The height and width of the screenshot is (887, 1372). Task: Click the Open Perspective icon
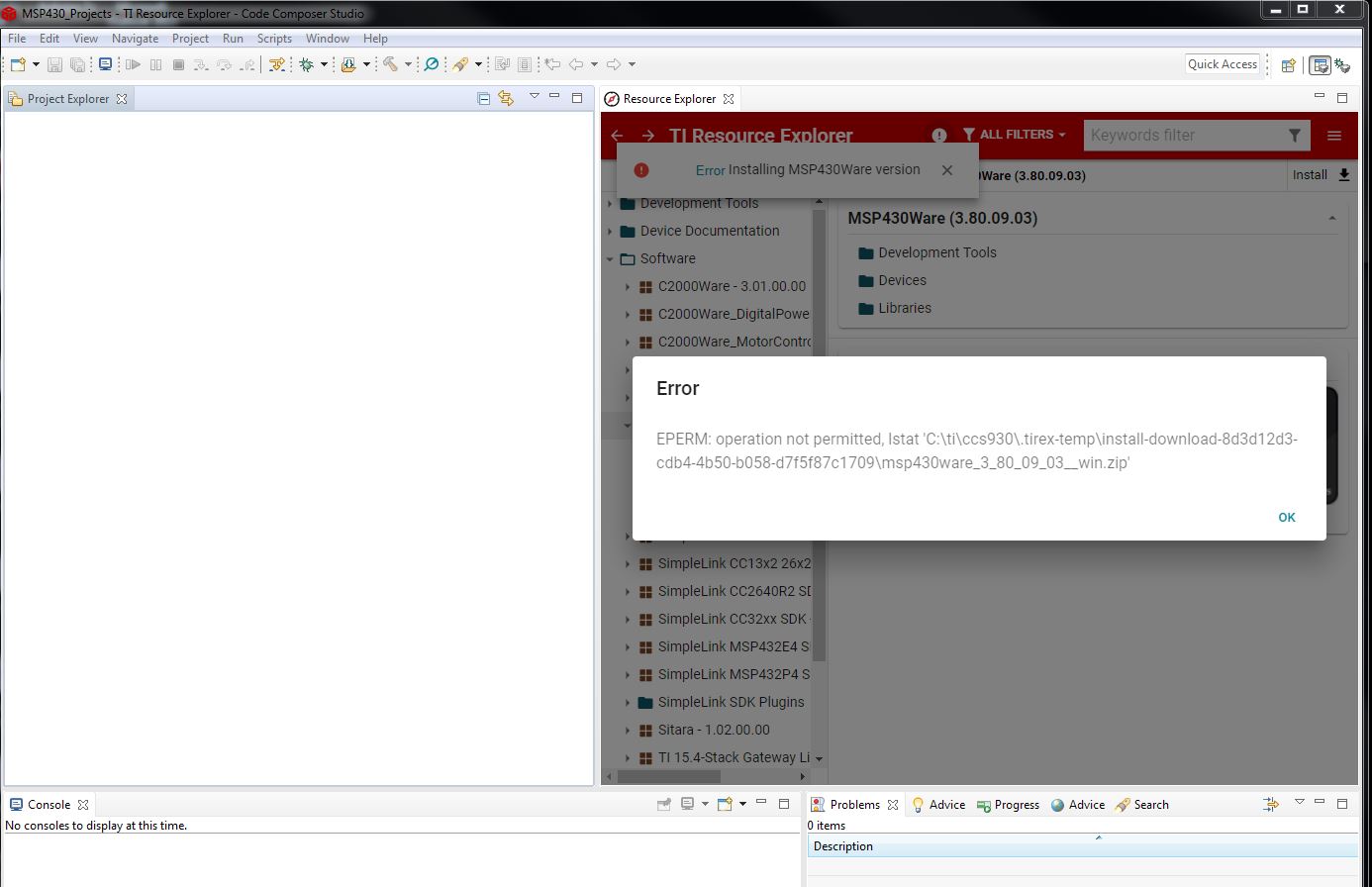[1288, 65]
